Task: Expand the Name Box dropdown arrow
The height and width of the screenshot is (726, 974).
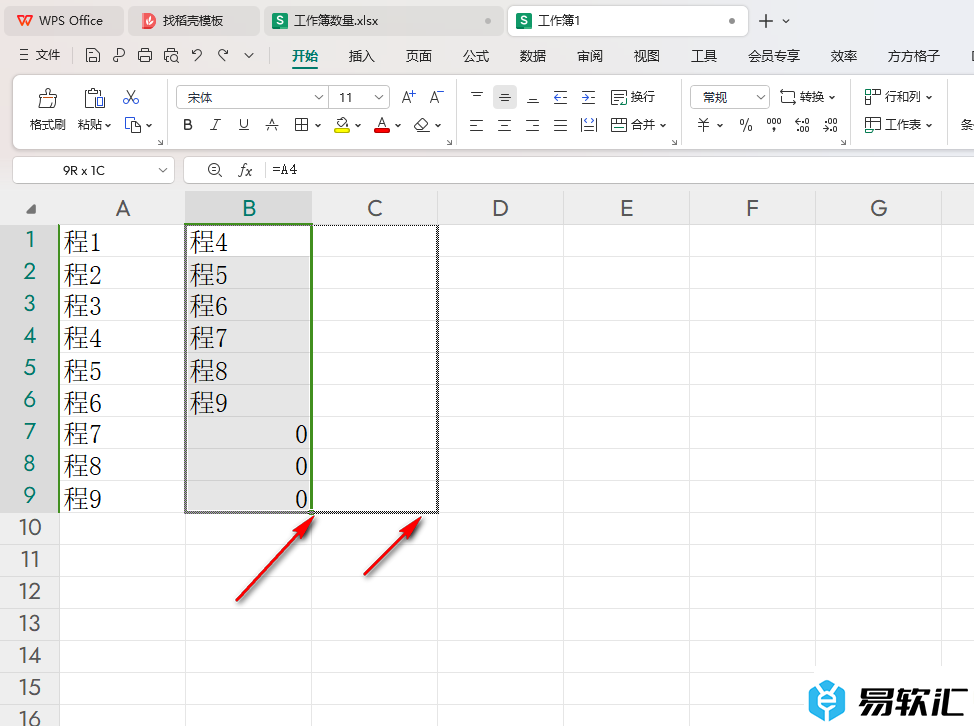Action: 163,170
